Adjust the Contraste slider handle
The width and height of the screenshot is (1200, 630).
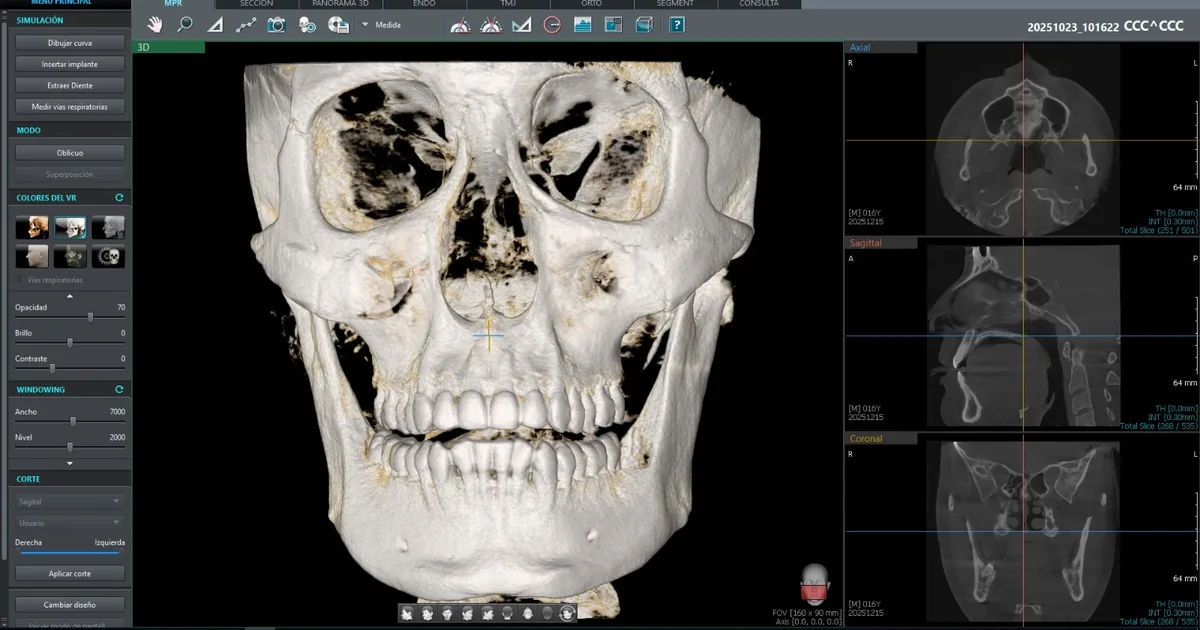[53, 368]
